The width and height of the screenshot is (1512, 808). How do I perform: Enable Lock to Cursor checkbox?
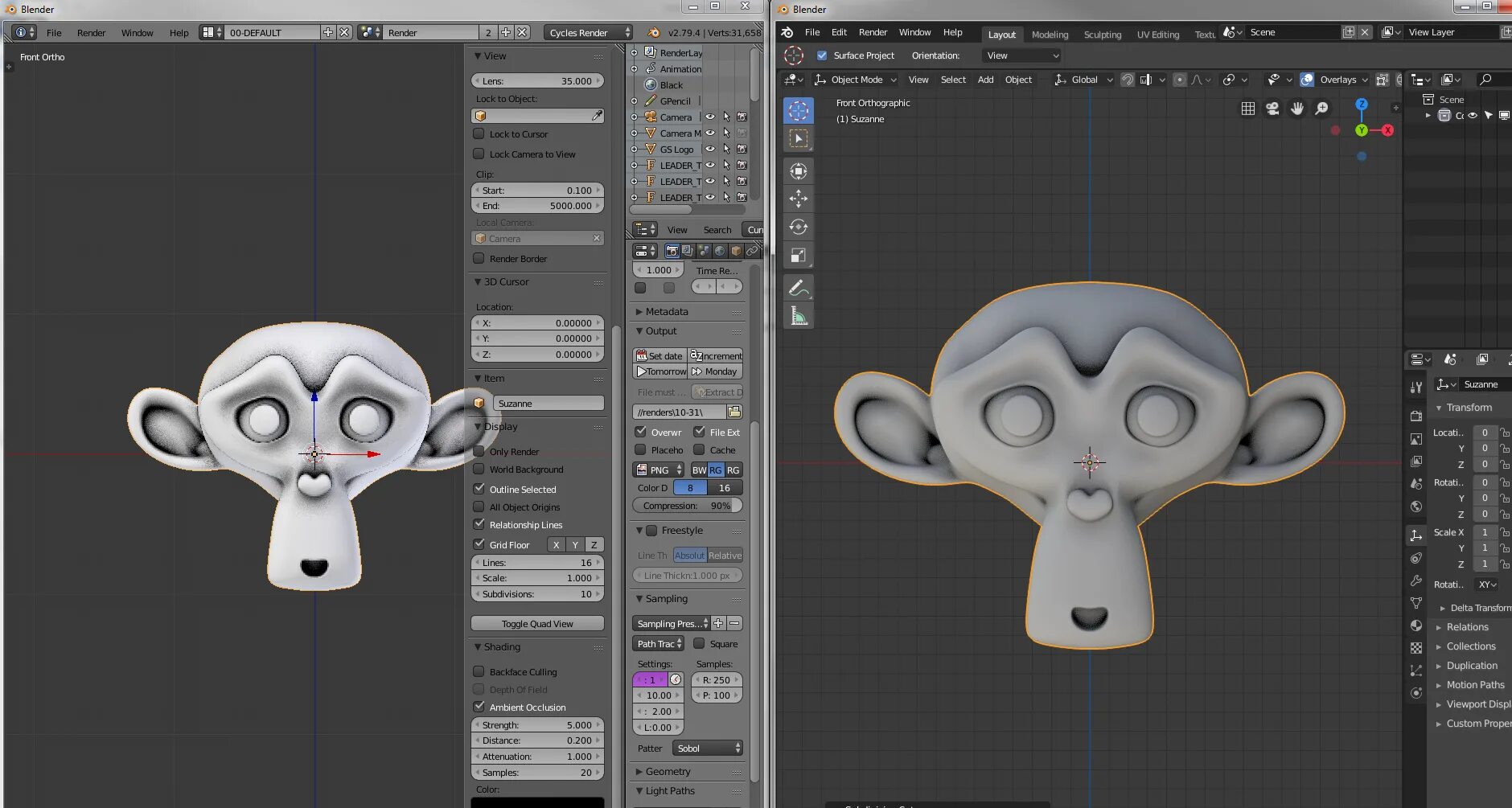479,134
